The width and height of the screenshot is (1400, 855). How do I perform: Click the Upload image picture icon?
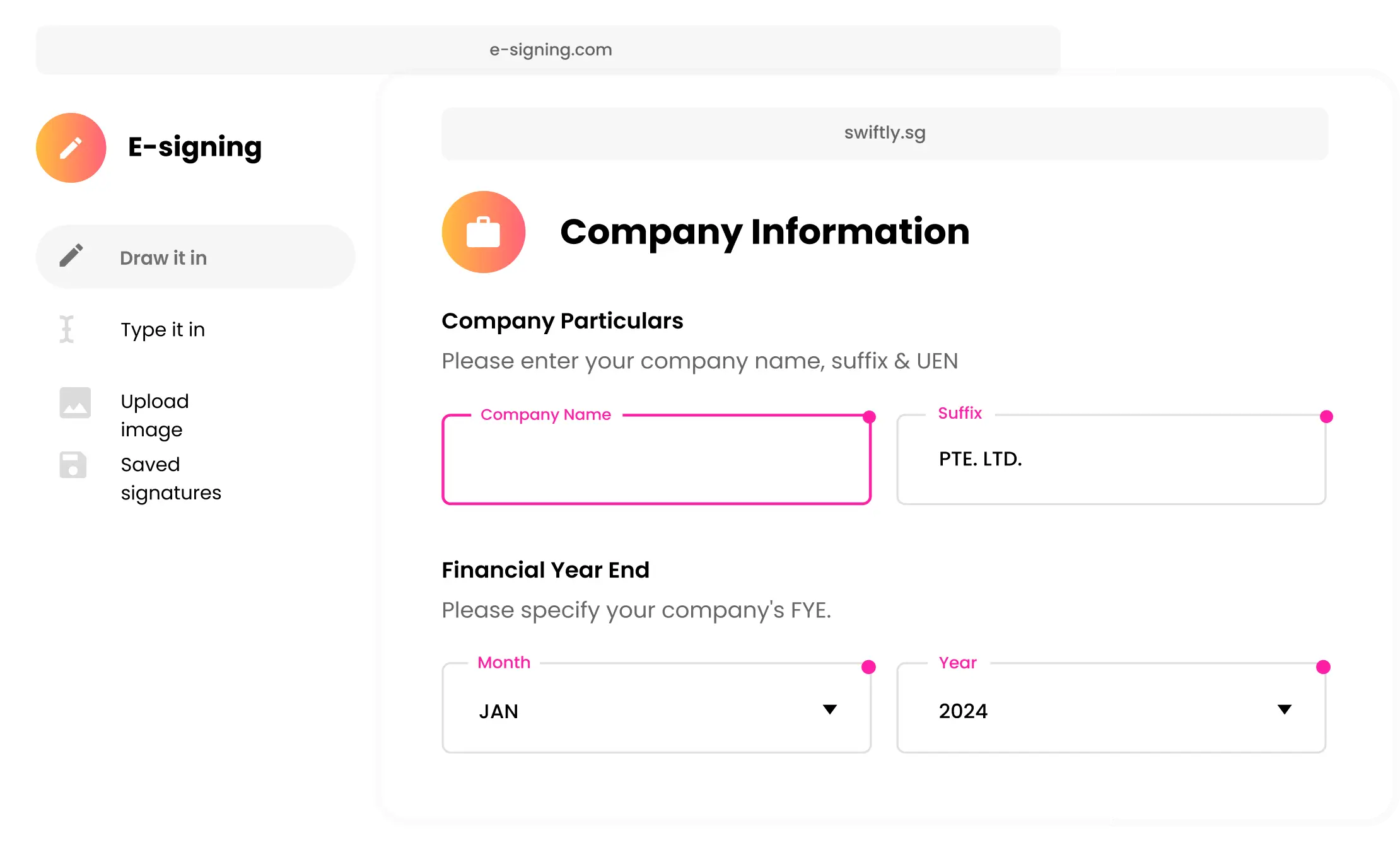(75, 403)
